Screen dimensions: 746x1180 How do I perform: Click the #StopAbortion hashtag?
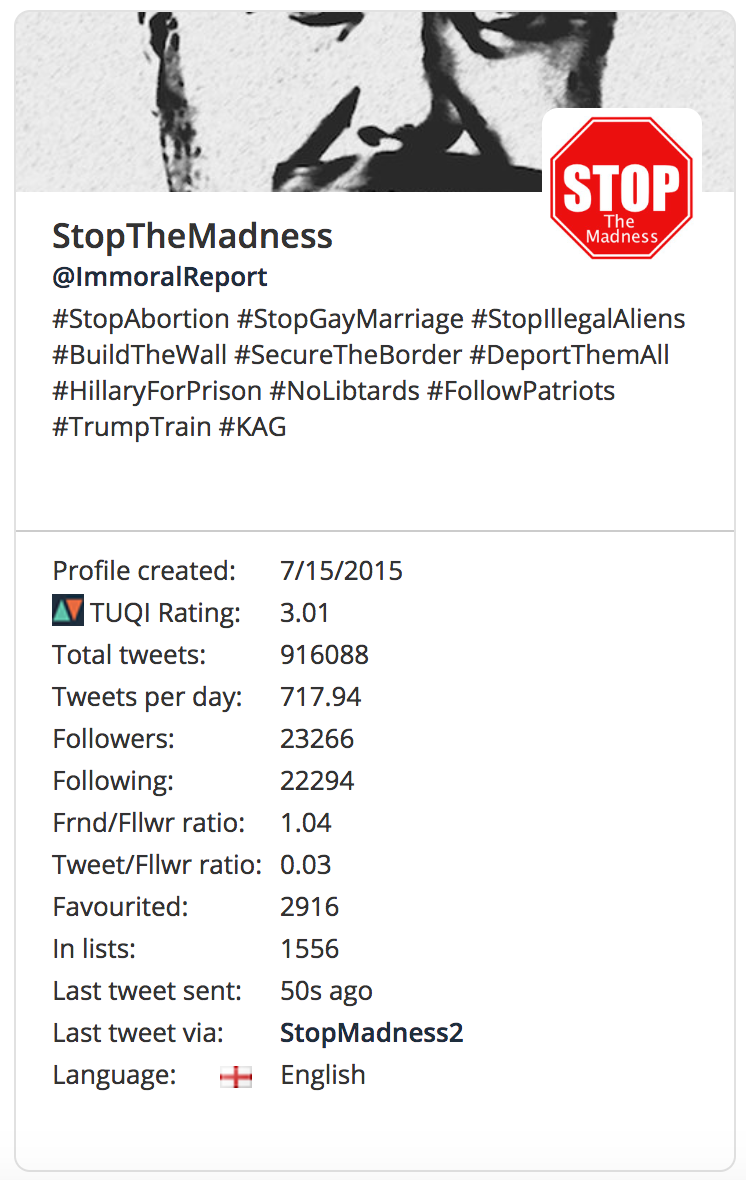pos(141,319)
